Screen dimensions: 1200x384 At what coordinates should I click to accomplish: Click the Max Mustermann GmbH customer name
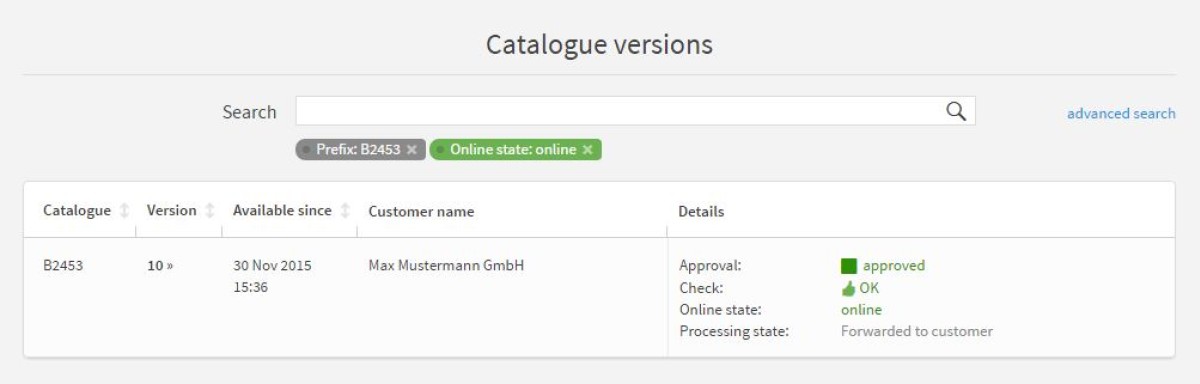[x=446, y=266]
